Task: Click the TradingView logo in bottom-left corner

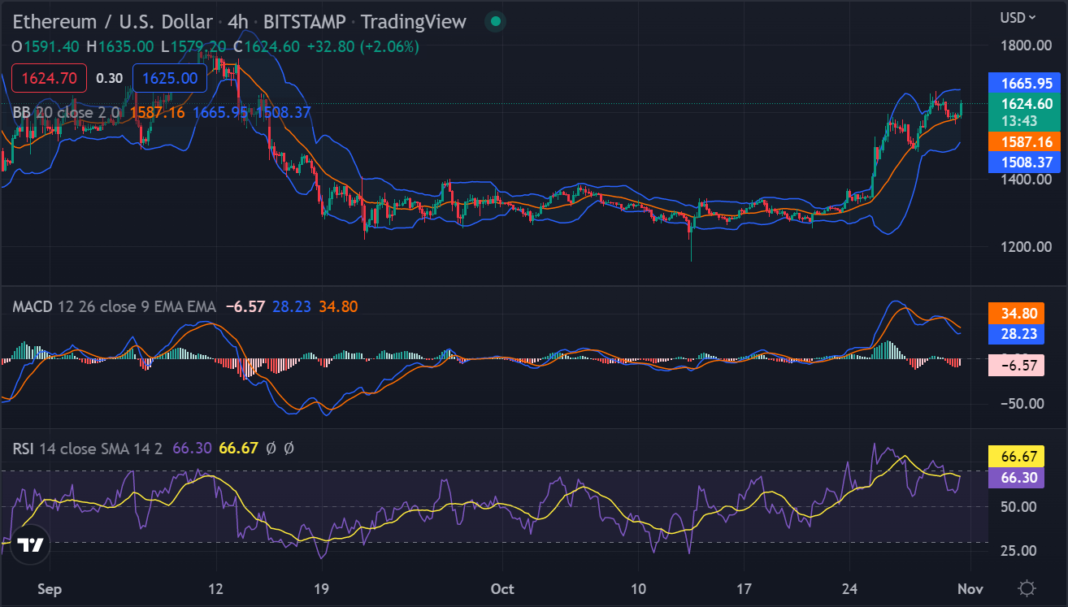Action: pyautogui.click(x=31, y=545)
